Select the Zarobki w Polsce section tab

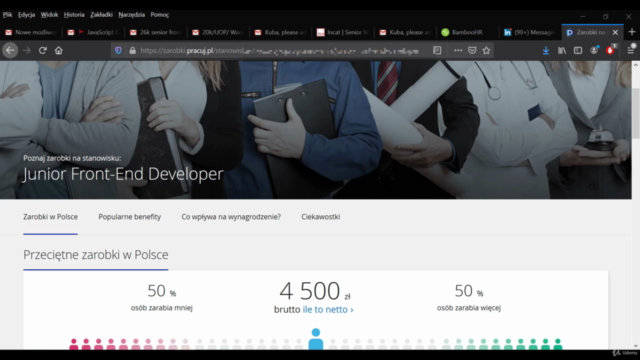click(x=50, y=217)
